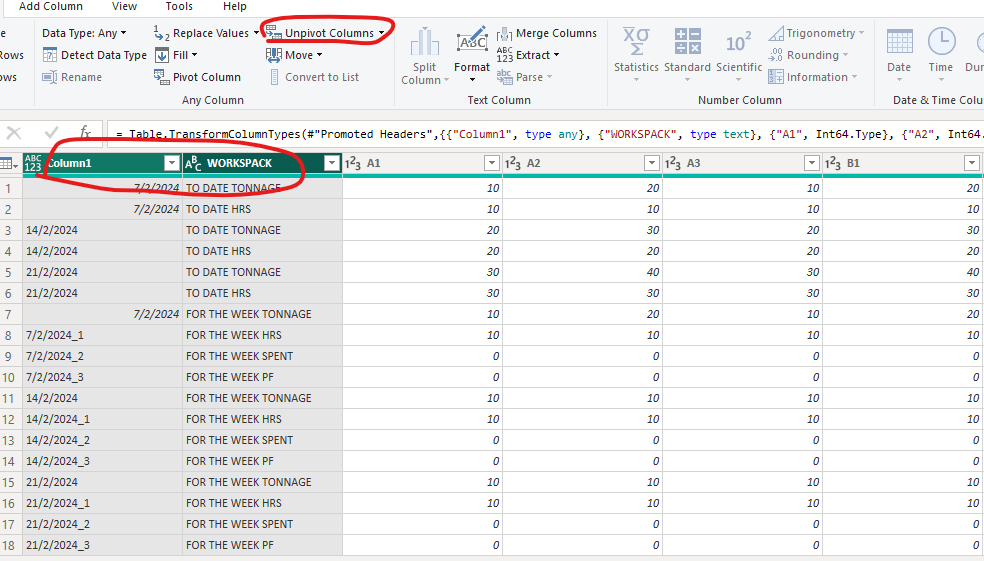Click the A1 column 123 type icon
This screenshot has height=561, width=984.
353,164
